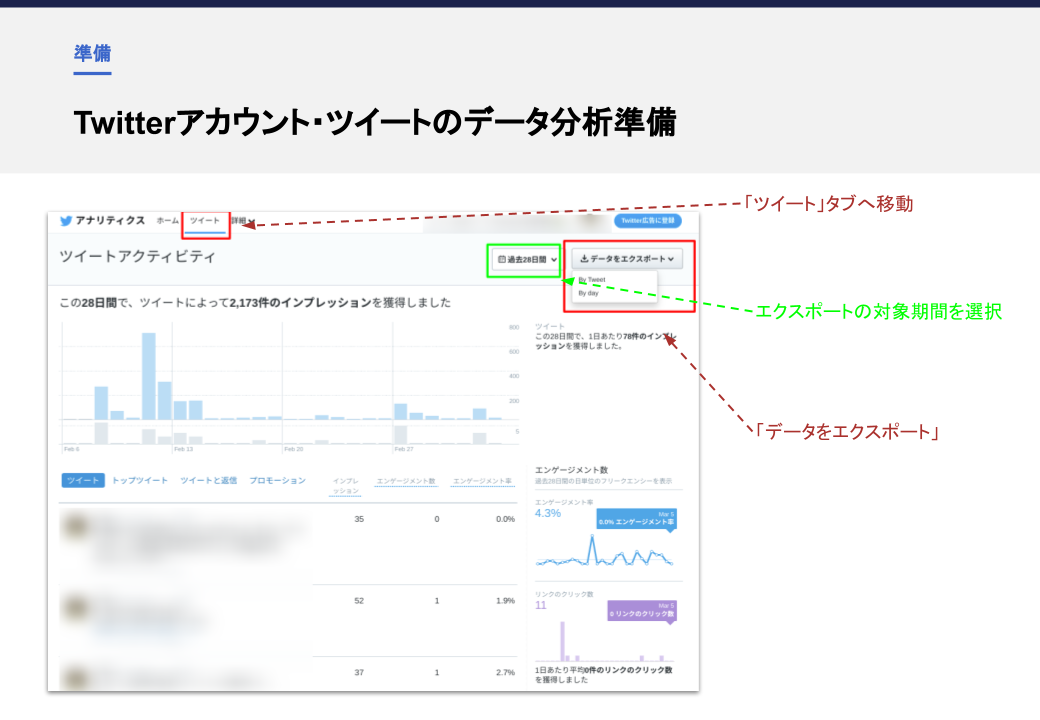Select the blue ツイート filter tab
This screenshot has width=1040, height=720.
click(x=83, y=481)
